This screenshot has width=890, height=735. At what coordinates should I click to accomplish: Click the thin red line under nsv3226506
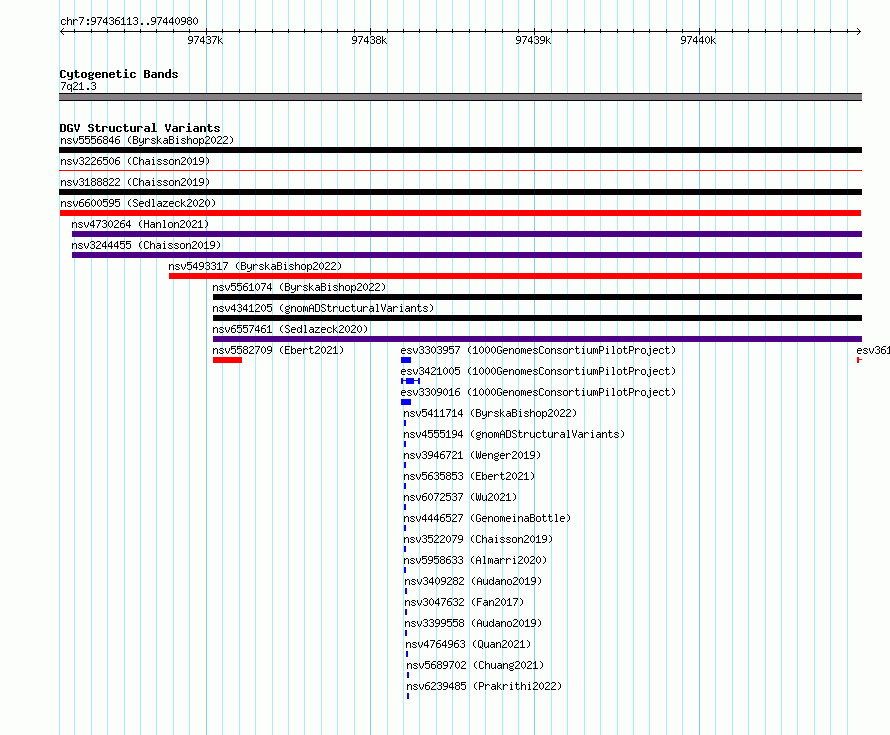click(x=460, y=170)
